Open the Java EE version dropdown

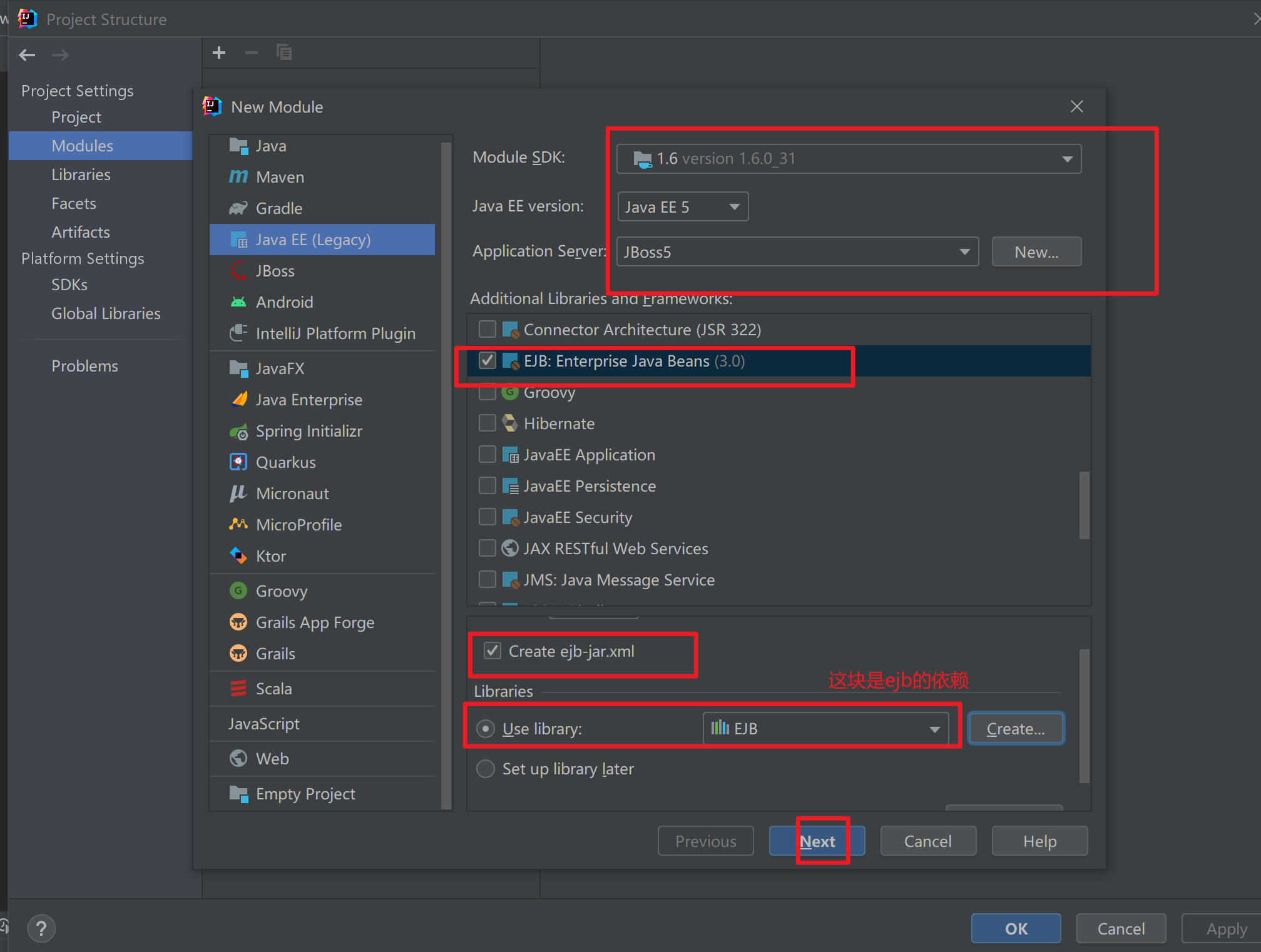coord(683,206)
